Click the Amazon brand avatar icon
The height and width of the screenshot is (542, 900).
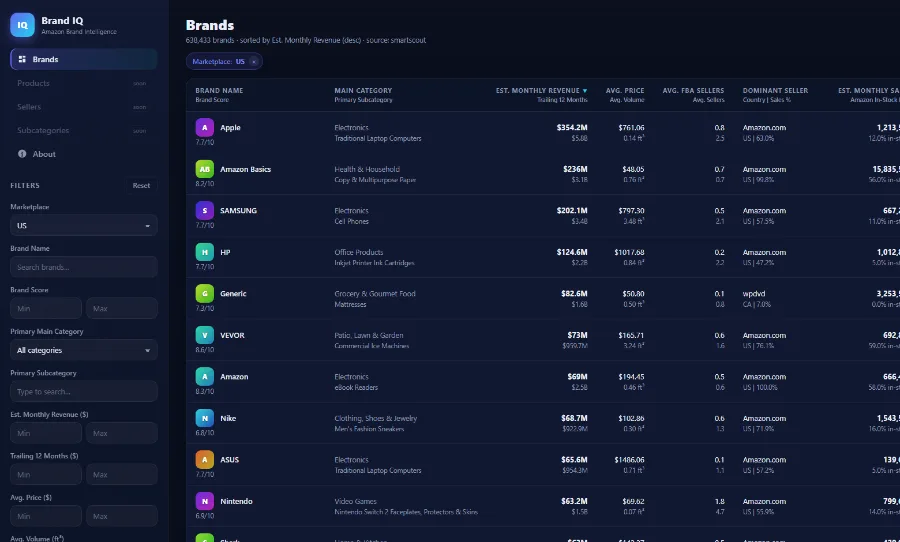point(205,377)
